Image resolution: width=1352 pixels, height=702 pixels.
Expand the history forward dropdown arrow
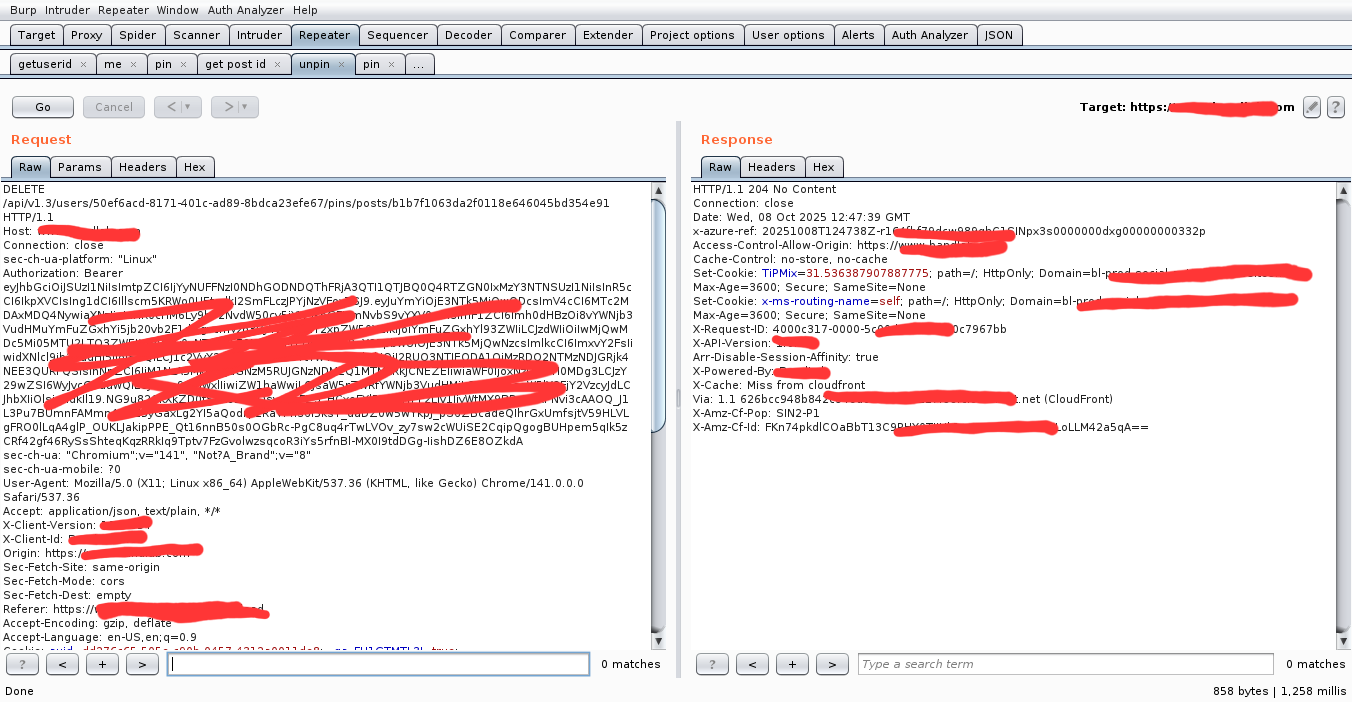click(x=245, y=107)
